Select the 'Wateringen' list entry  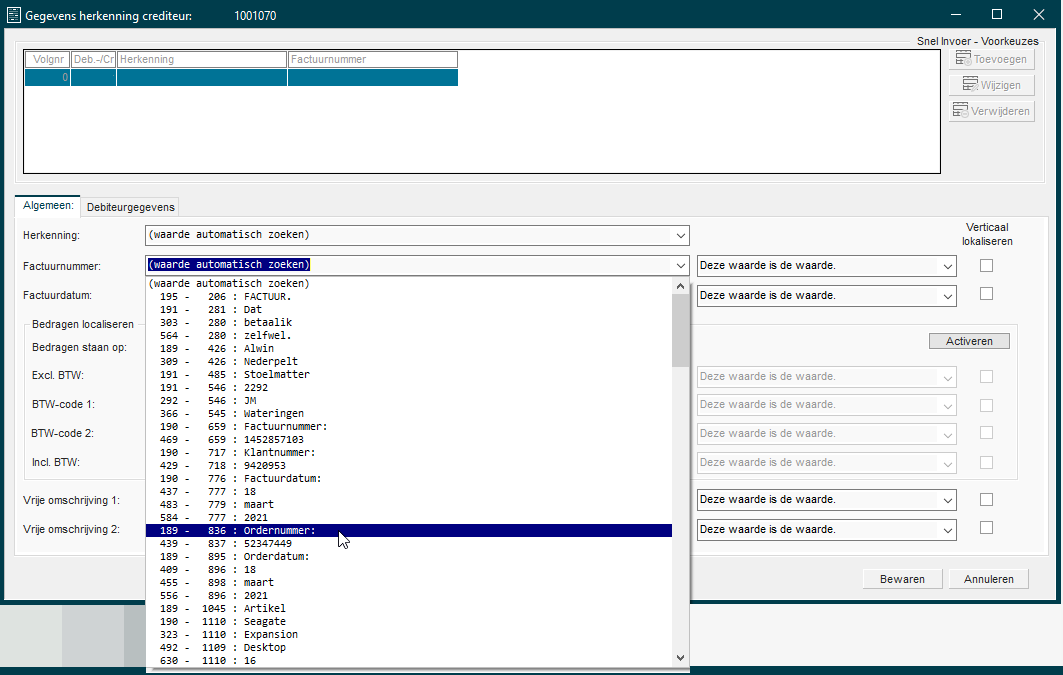coord(409,413)
